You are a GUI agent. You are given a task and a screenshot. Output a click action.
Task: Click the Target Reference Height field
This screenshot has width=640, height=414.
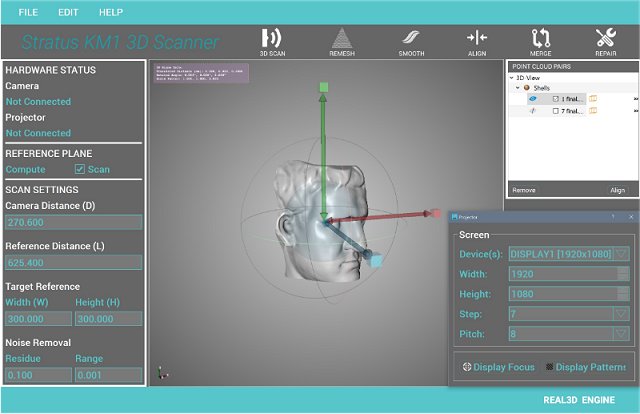[x=109, y=318]
